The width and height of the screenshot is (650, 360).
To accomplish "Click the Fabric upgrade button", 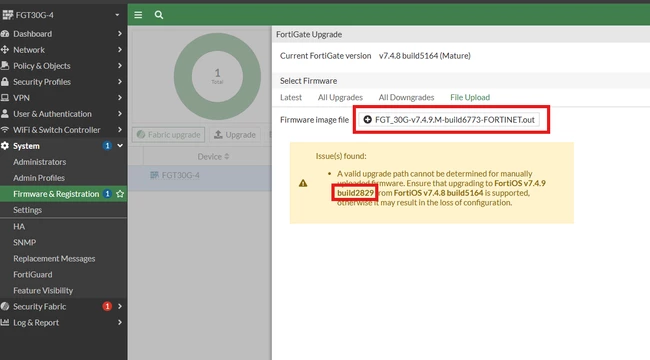I will 168,135.
